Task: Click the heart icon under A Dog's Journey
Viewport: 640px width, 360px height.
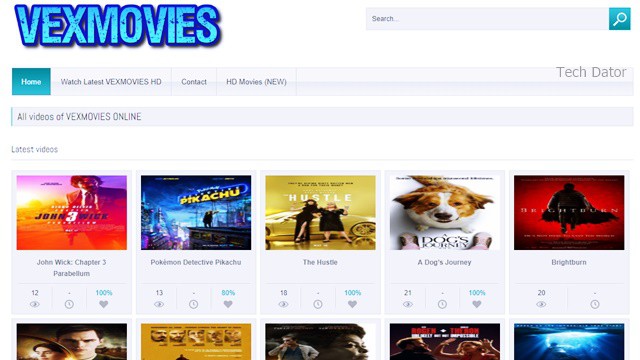Action: click(477, 304)
